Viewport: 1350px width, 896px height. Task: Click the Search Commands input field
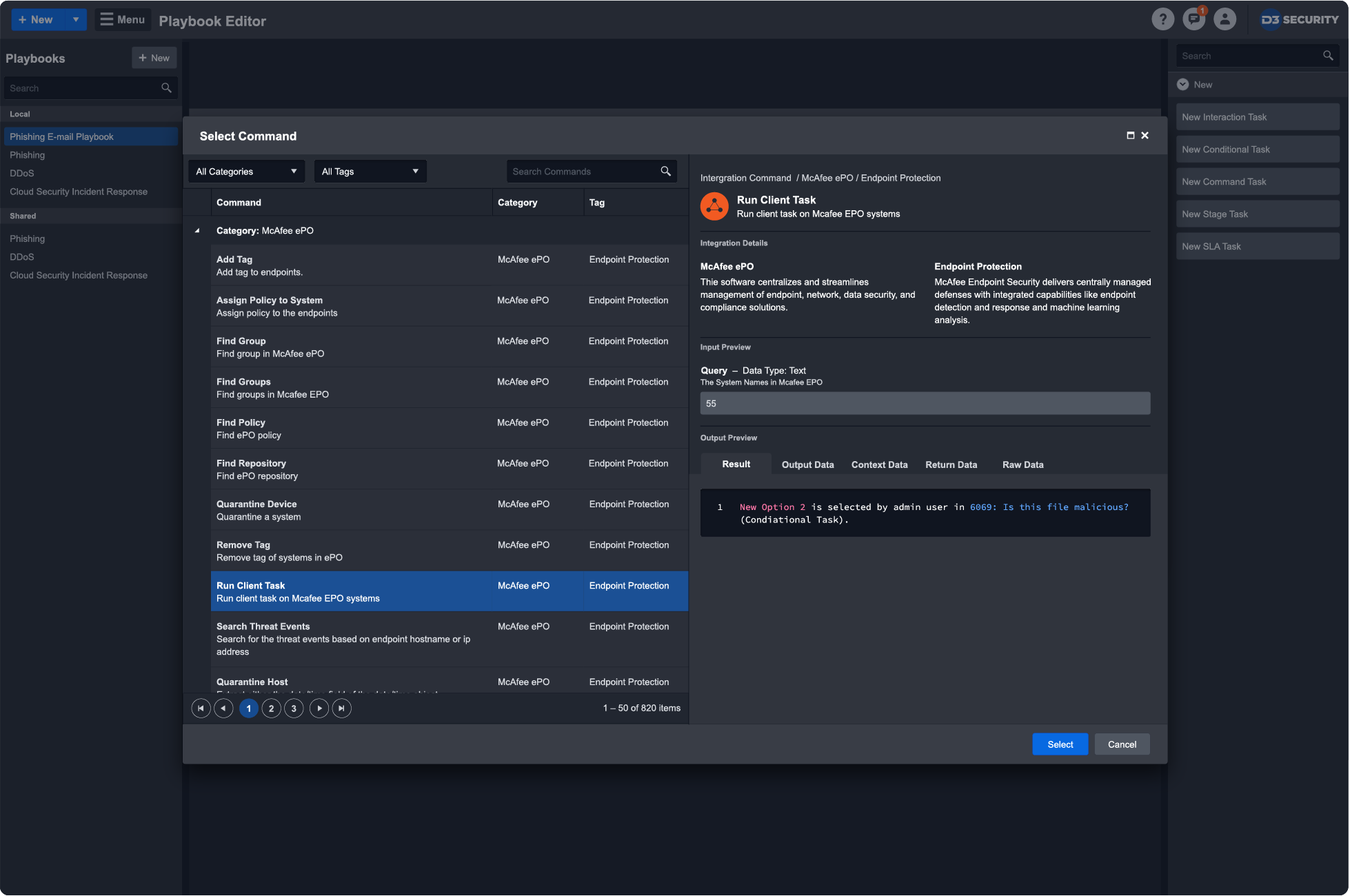[x=591, y=171]
